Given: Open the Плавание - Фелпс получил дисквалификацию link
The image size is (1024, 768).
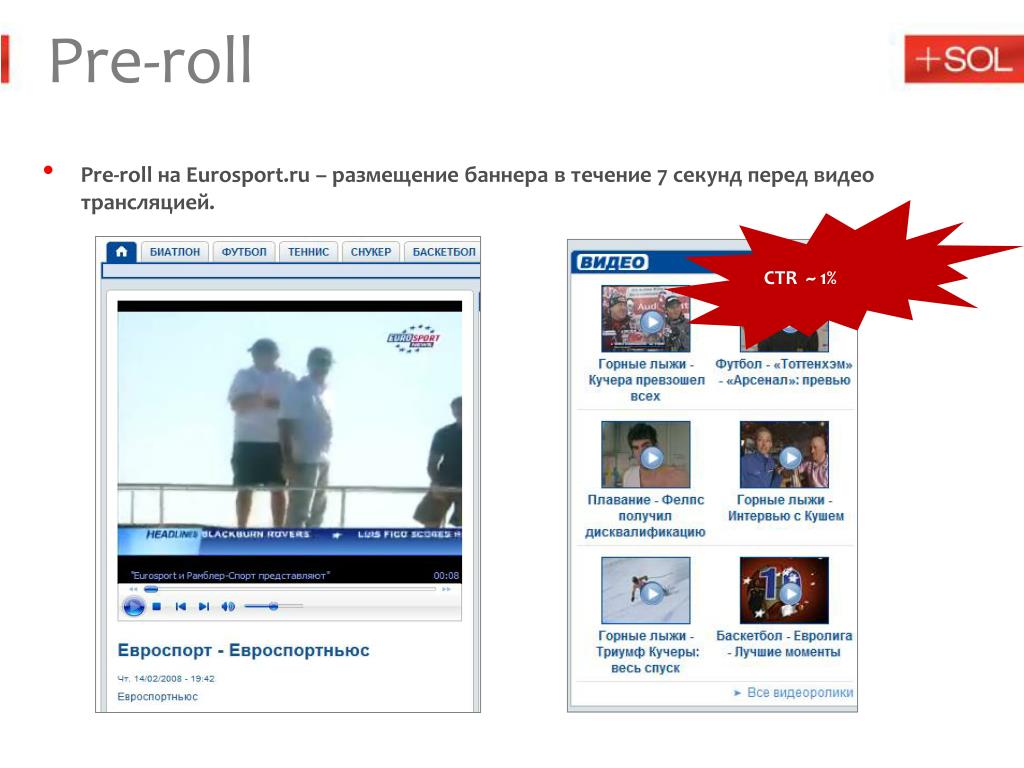Looking at the screenshot, I should [645, 516].
